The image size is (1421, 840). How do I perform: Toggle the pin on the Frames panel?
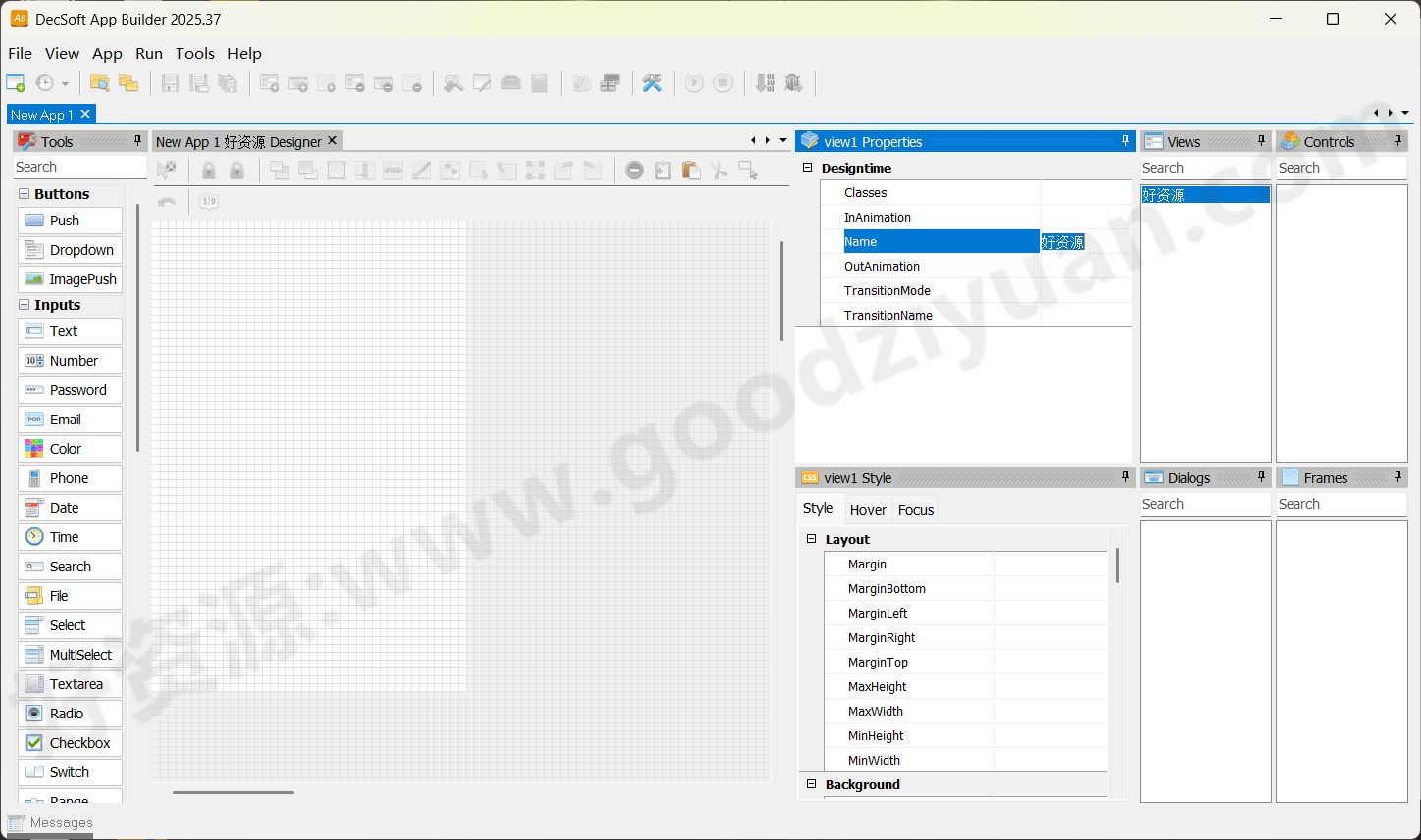point(1398,477)
